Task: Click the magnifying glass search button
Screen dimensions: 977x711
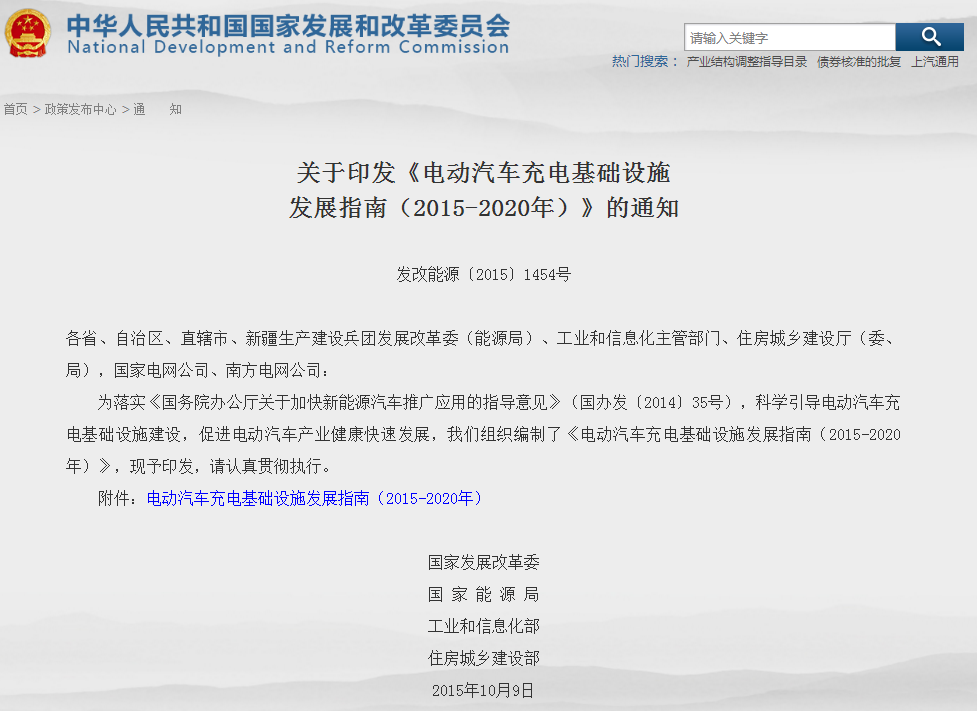Action: (x=929, y=37)
